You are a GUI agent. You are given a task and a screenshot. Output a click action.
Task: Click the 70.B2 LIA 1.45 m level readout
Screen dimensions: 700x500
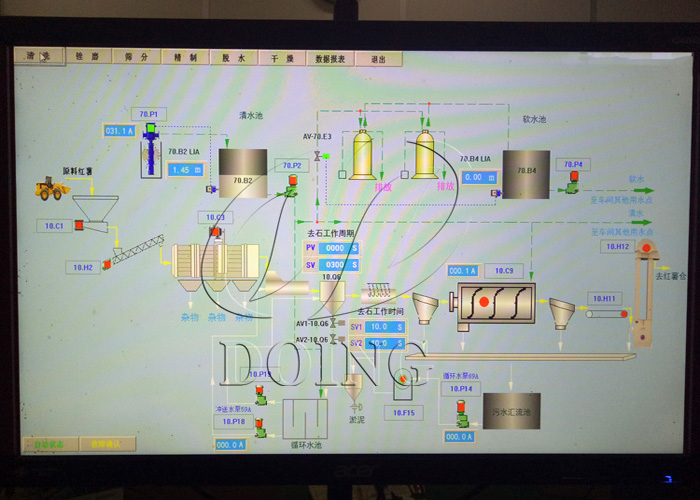pyautogui.click(x=186, y=170)
